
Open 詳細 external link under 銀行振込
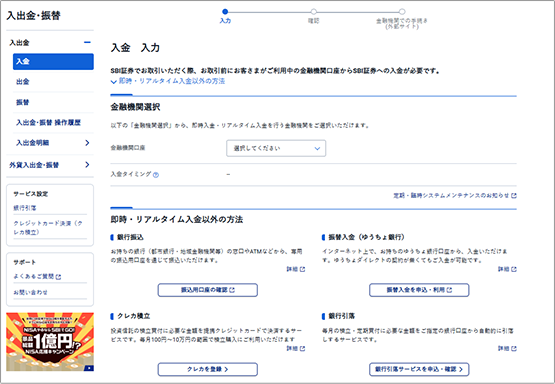(296, 269)
